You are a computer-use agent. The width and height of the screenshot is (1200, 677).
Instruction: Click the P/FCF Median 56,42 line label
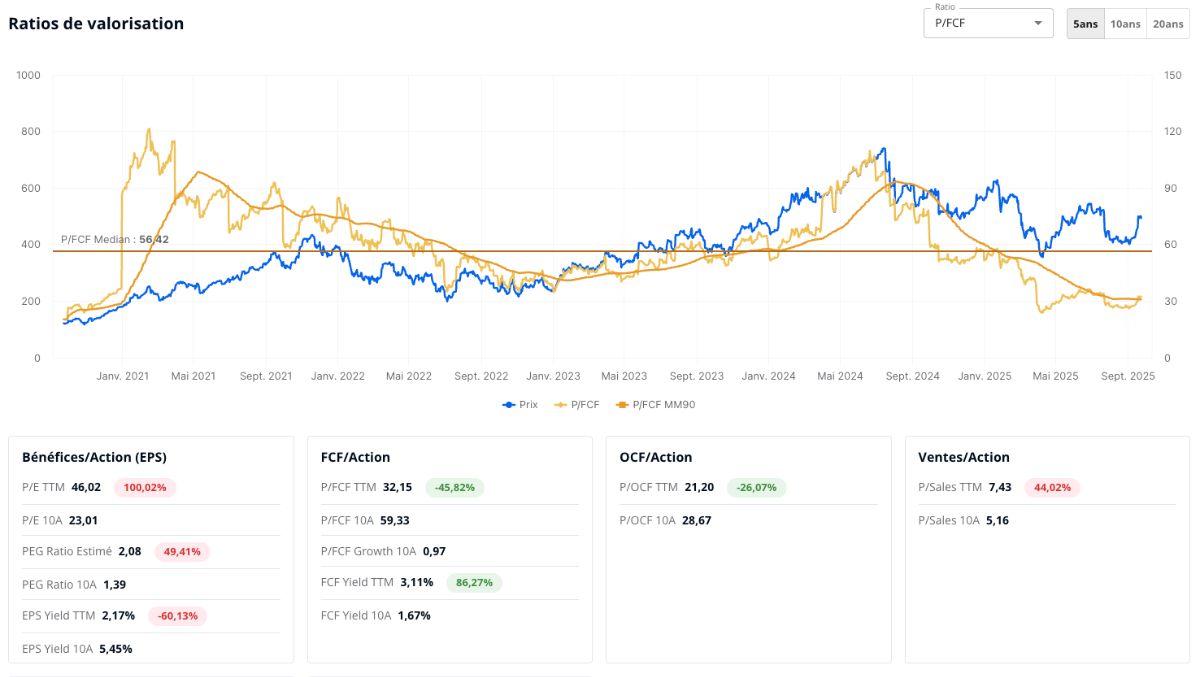[115, 240]
